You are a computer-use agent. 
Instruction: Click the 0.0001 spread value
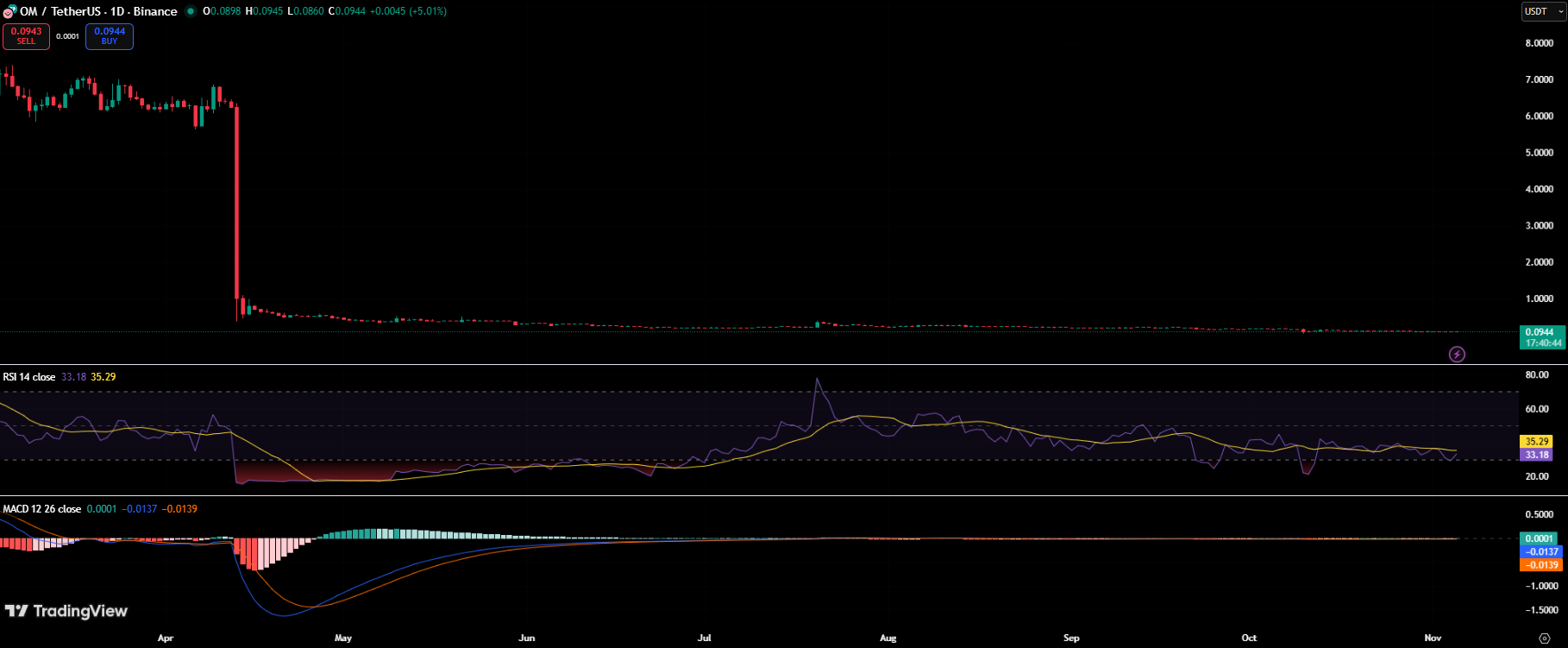[x=67, y=36]
